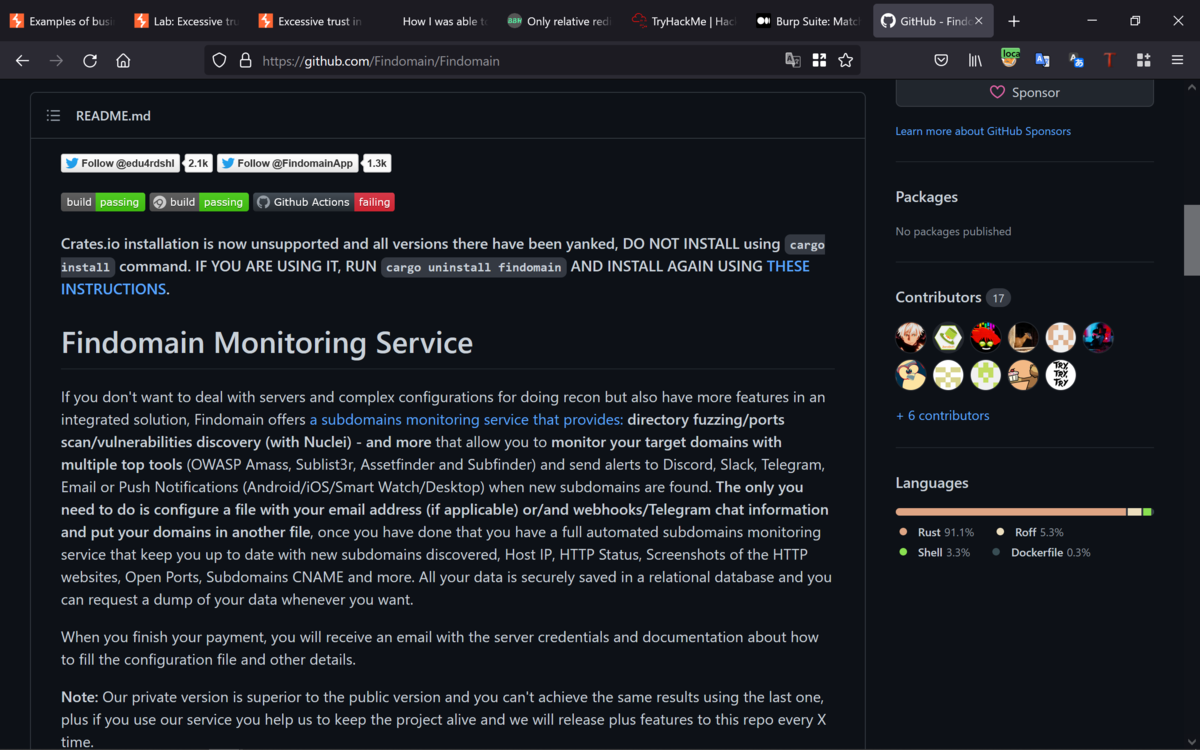Open the Library bookmarks icon

pyautogui.click(x=975, y=60)
